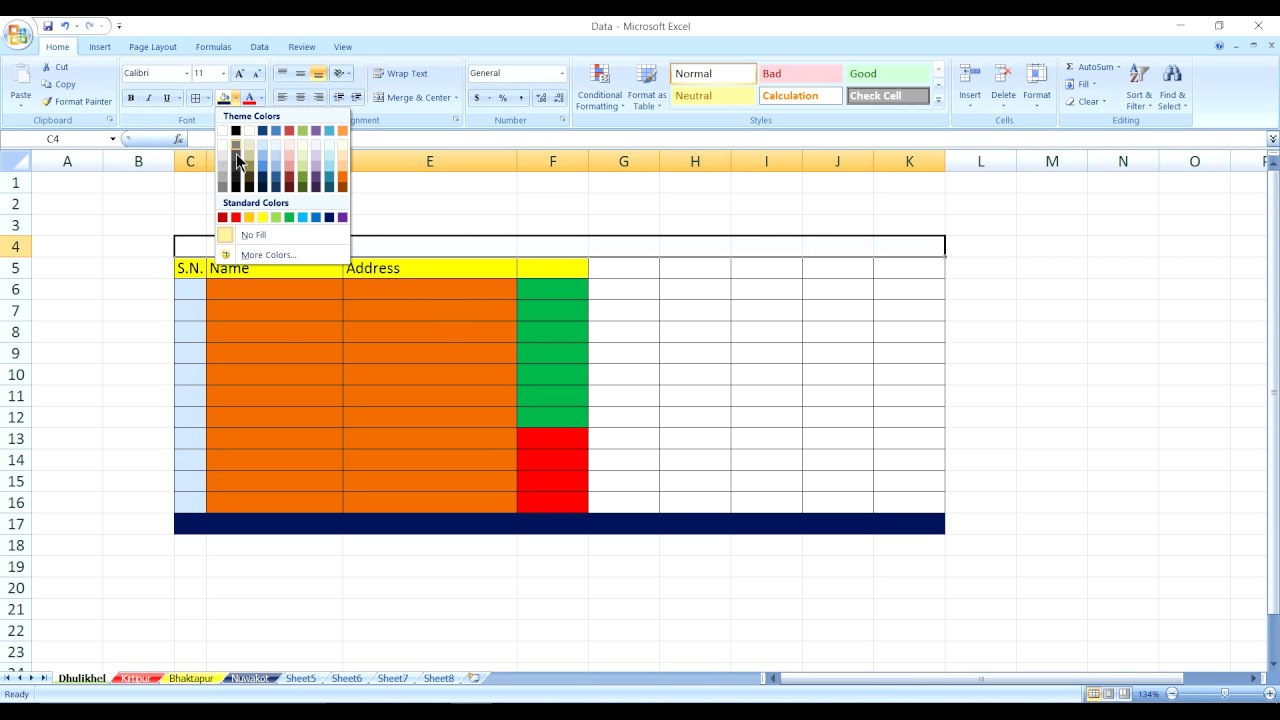The image size is (1280, 720).
Task: Toggle Middle Align vertical alignment
Action: [x=300, y=73]
